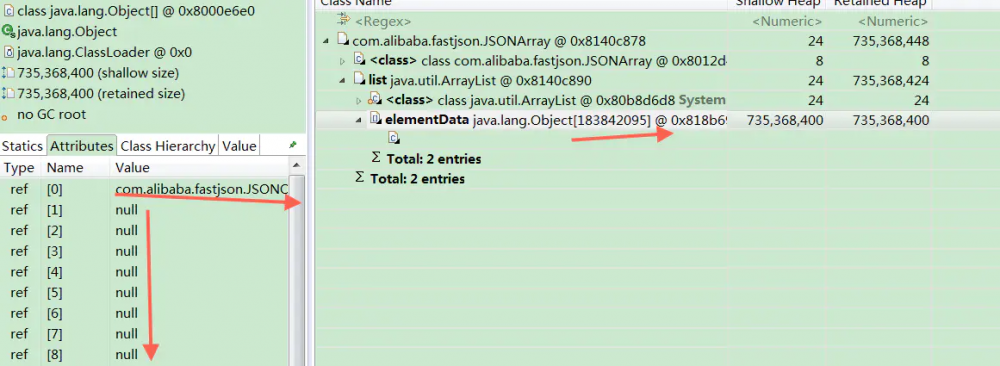Screen dimensions: 1000x366
Task: Select the [4] attribute name cell
Action: coord(55,272)
